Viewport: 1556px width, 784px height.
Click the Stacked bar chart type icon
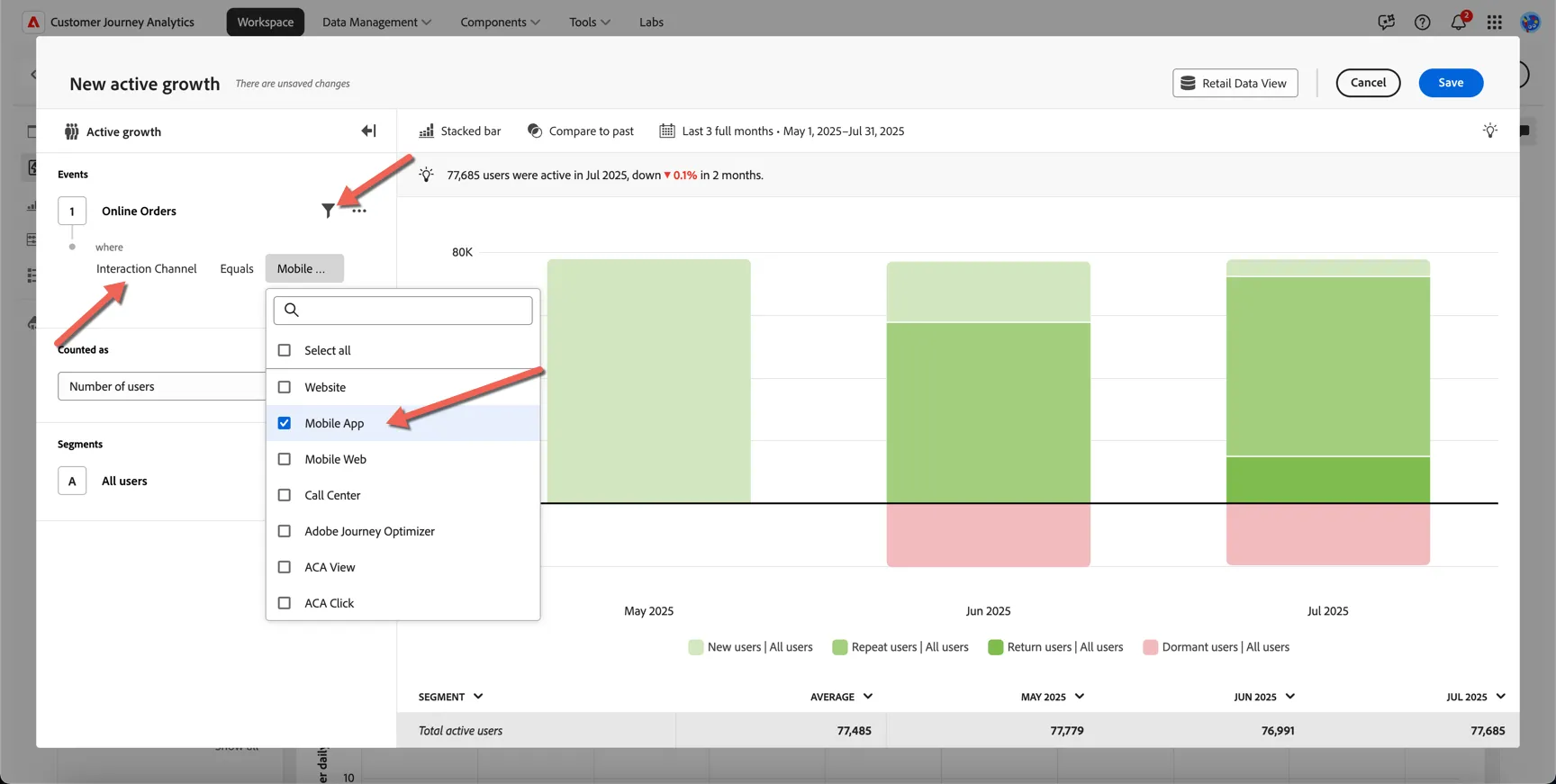pos(427,131)
